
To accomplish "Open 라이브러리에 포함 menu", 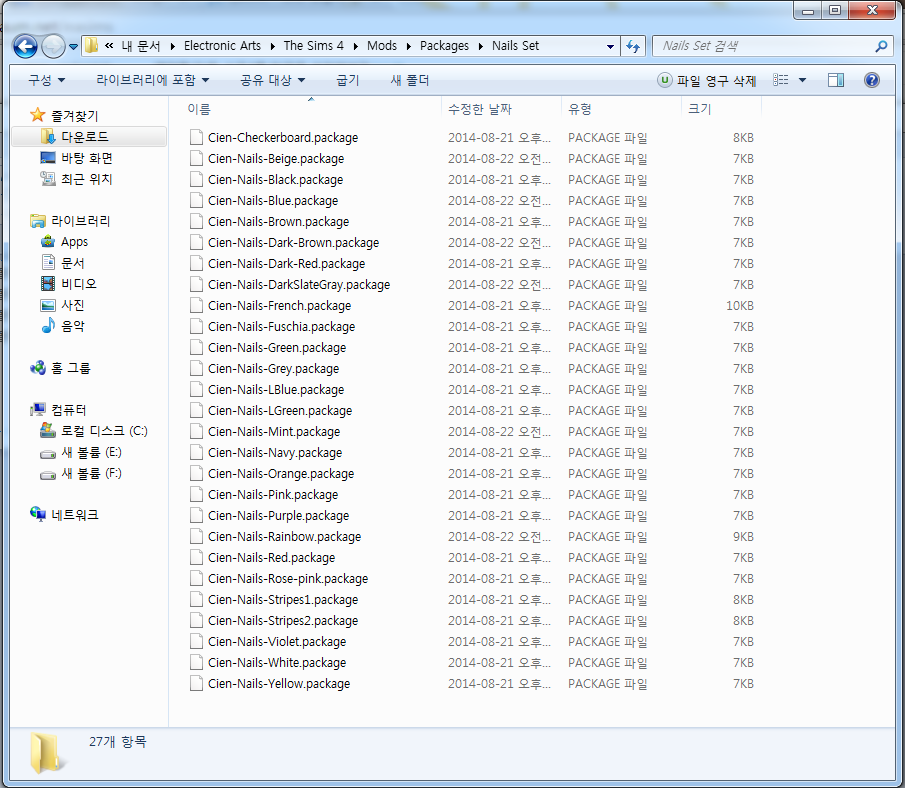I will 152,80.
